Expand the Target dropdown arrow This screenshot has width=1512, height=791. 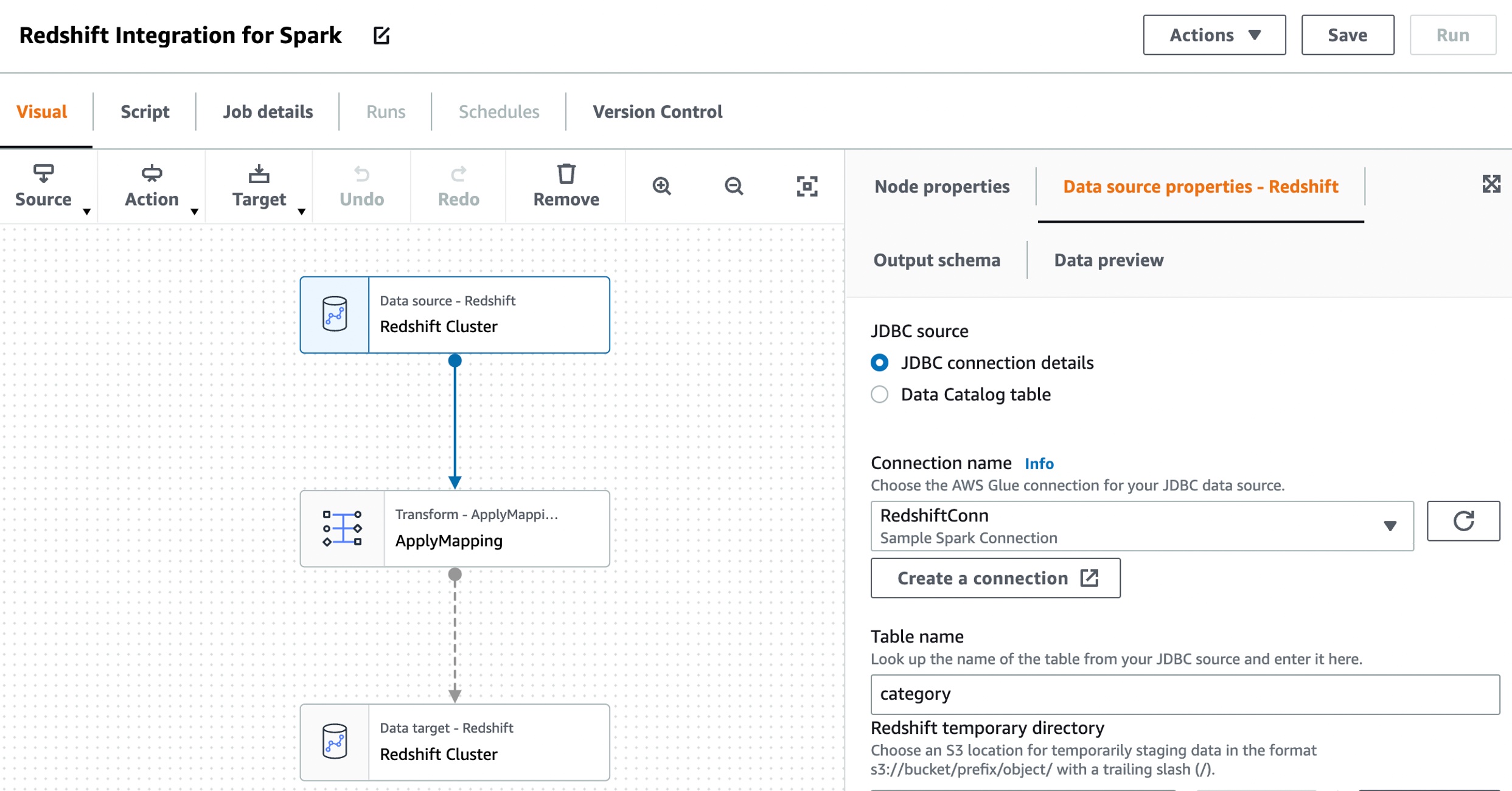301,212
